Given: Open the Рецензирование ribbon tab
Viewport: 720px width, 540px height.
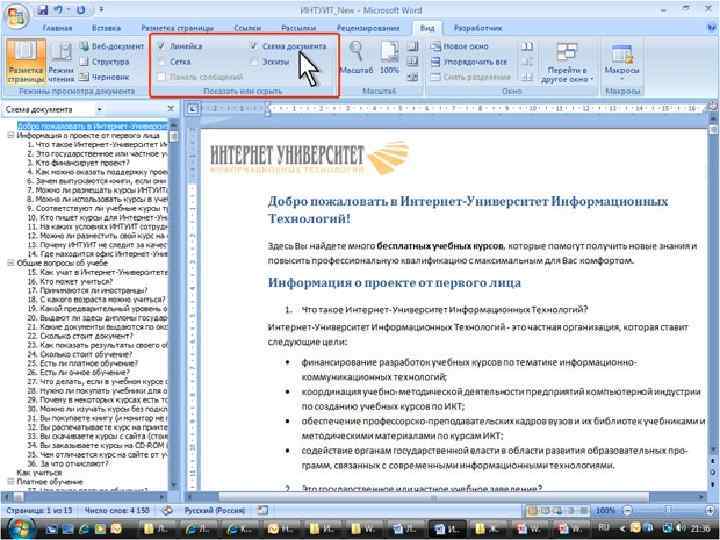Looking at the screenshot, I should [x=368, y=28].
